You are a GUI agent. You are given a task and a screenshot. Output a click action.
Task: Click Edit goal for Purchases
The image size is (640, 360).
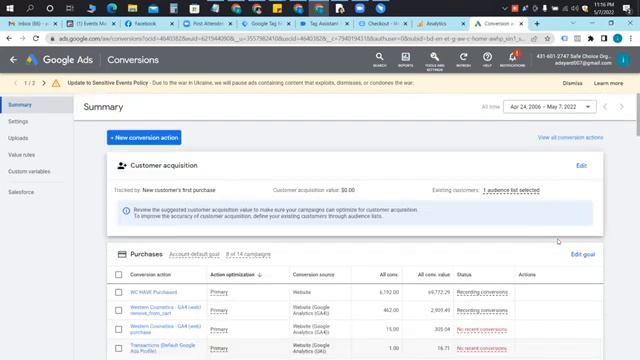click(x=583, y=254)
